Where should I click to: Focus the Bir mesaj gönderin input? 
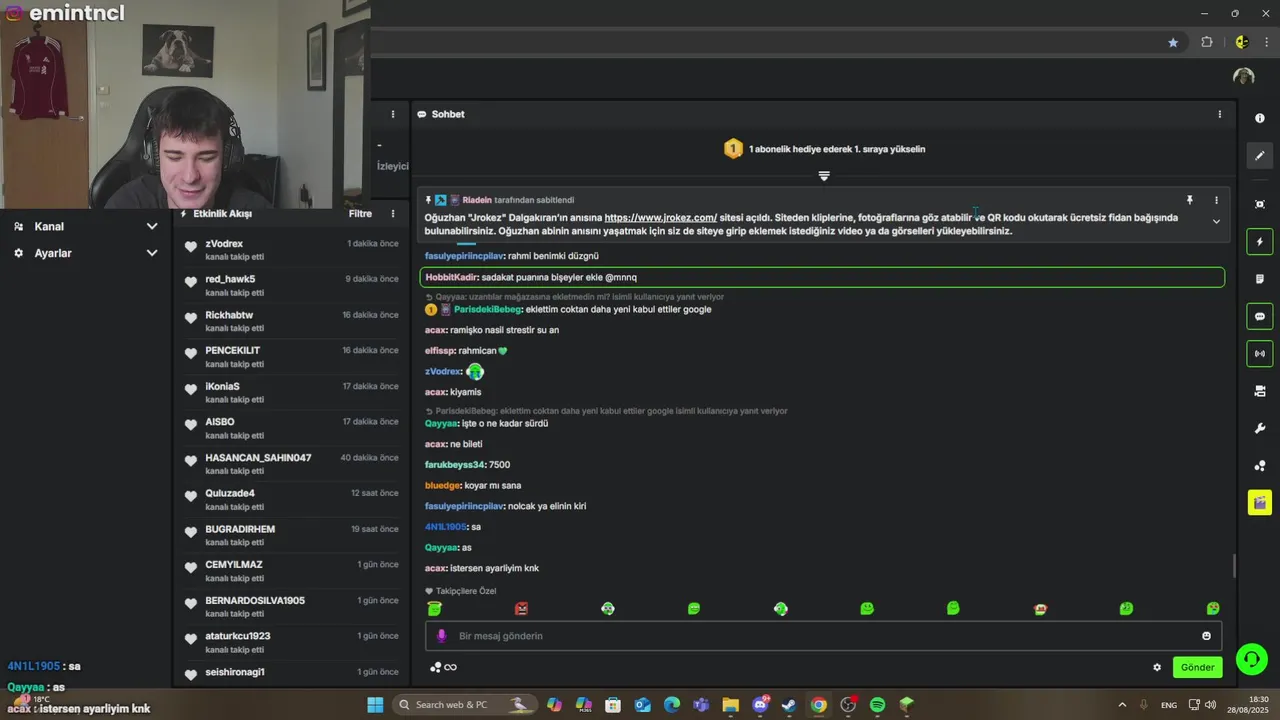[x=824, y=636]
